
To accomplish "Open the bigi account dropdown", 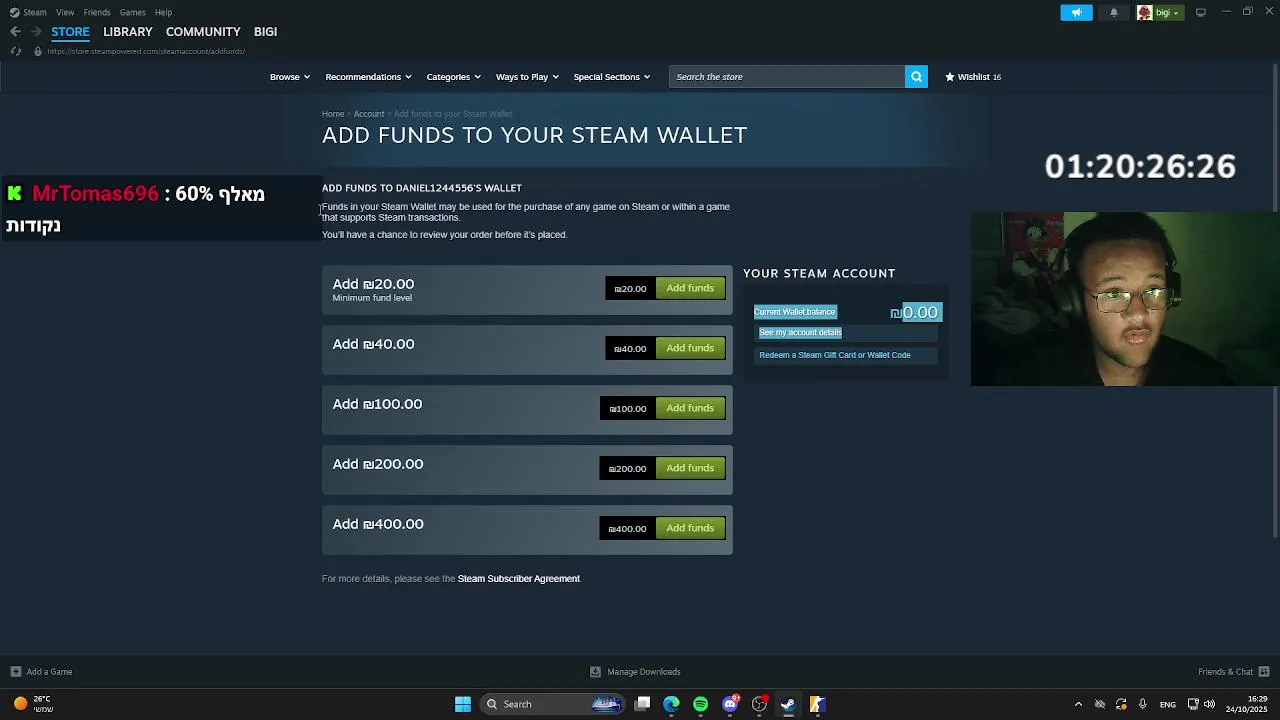I will click(x=1159, y=13).
